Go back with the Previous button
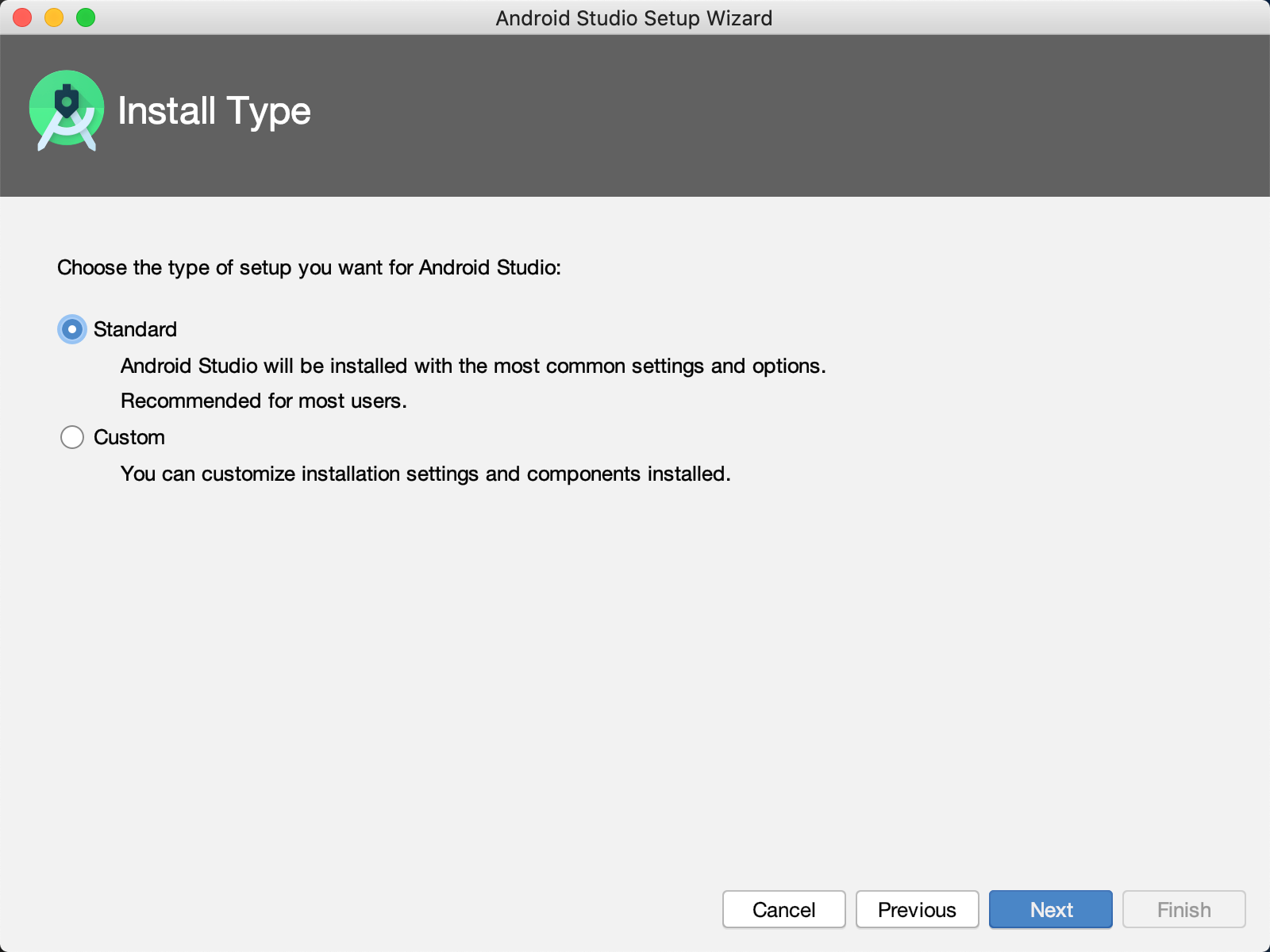 (917, 909)
